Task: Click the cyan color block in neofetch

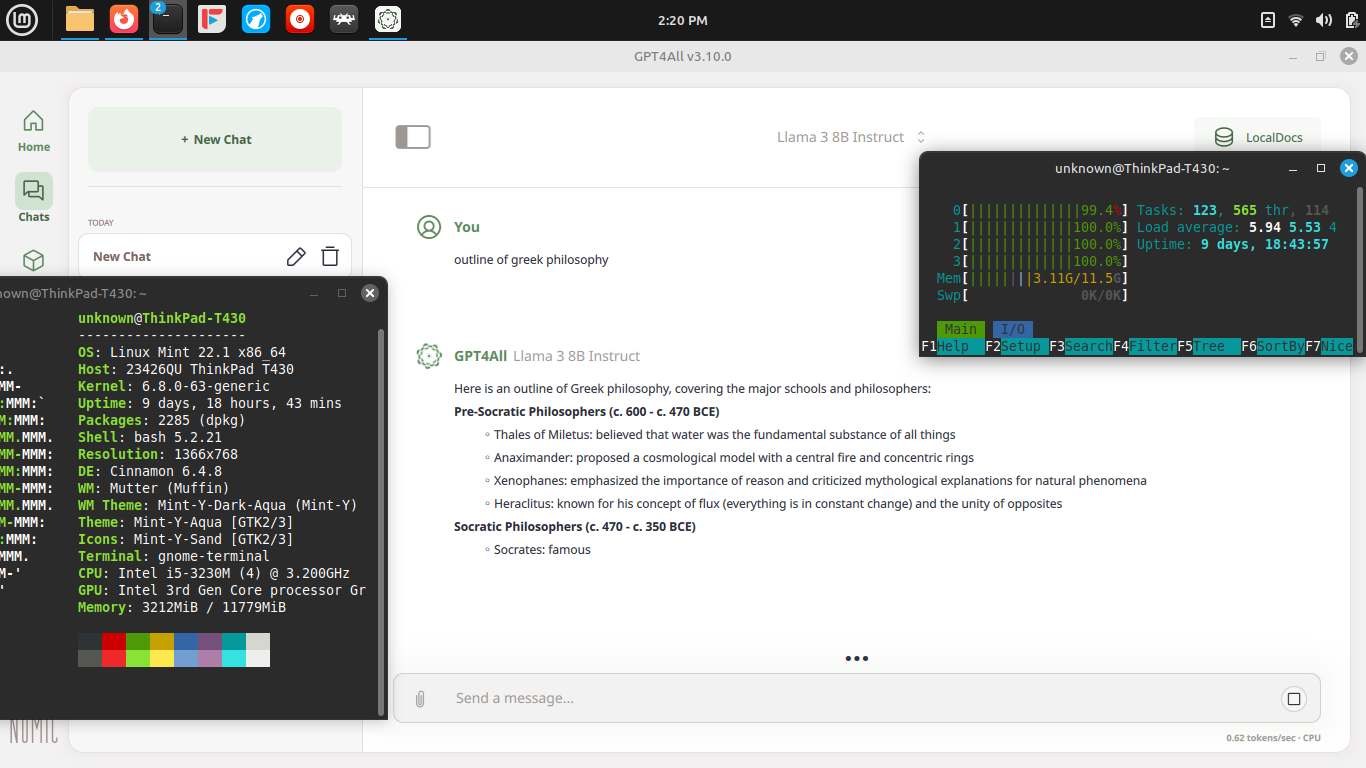Action: pyautogui.click(x=234, y=650)
